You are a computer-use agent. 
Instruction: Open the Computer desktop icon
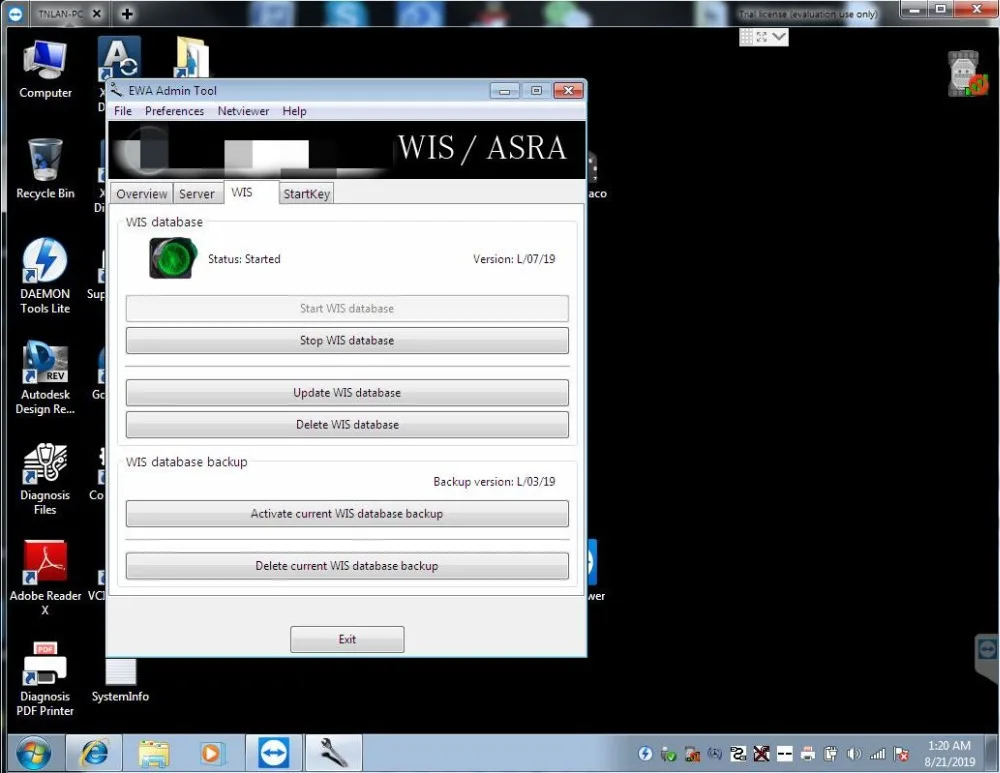(45, 69)
